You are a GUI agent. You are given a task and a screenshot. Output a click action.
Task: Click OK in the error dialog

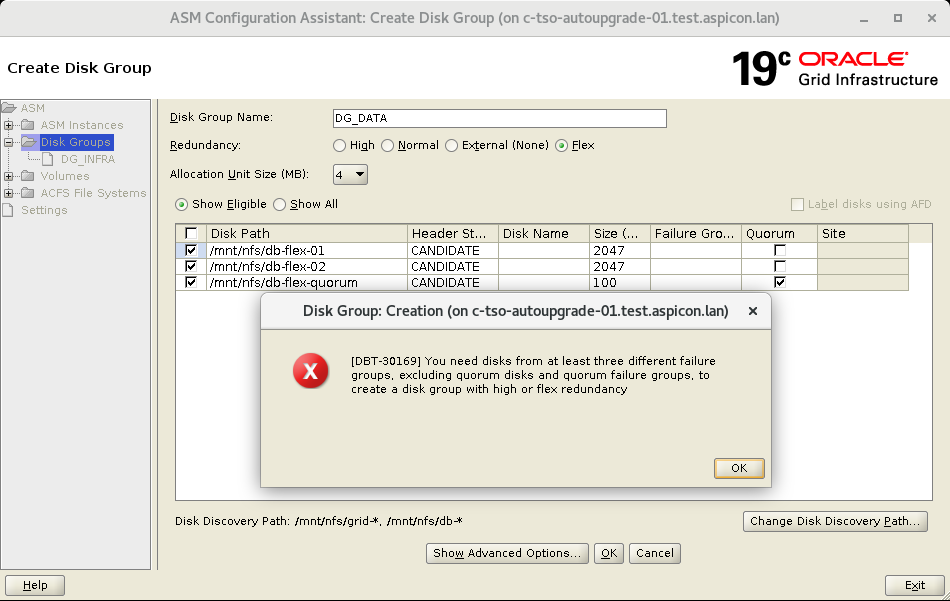tap(739, 468)
